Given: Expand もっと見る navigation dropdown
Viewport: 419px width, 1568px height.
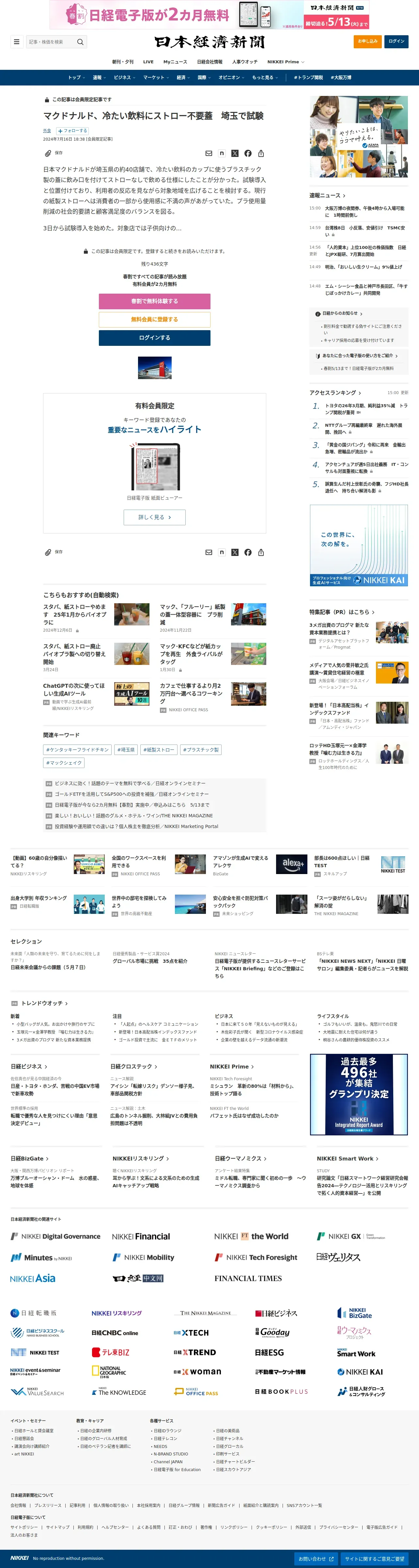Looking at the screenshot, I should pyautogui.click(x=265, y=77).
